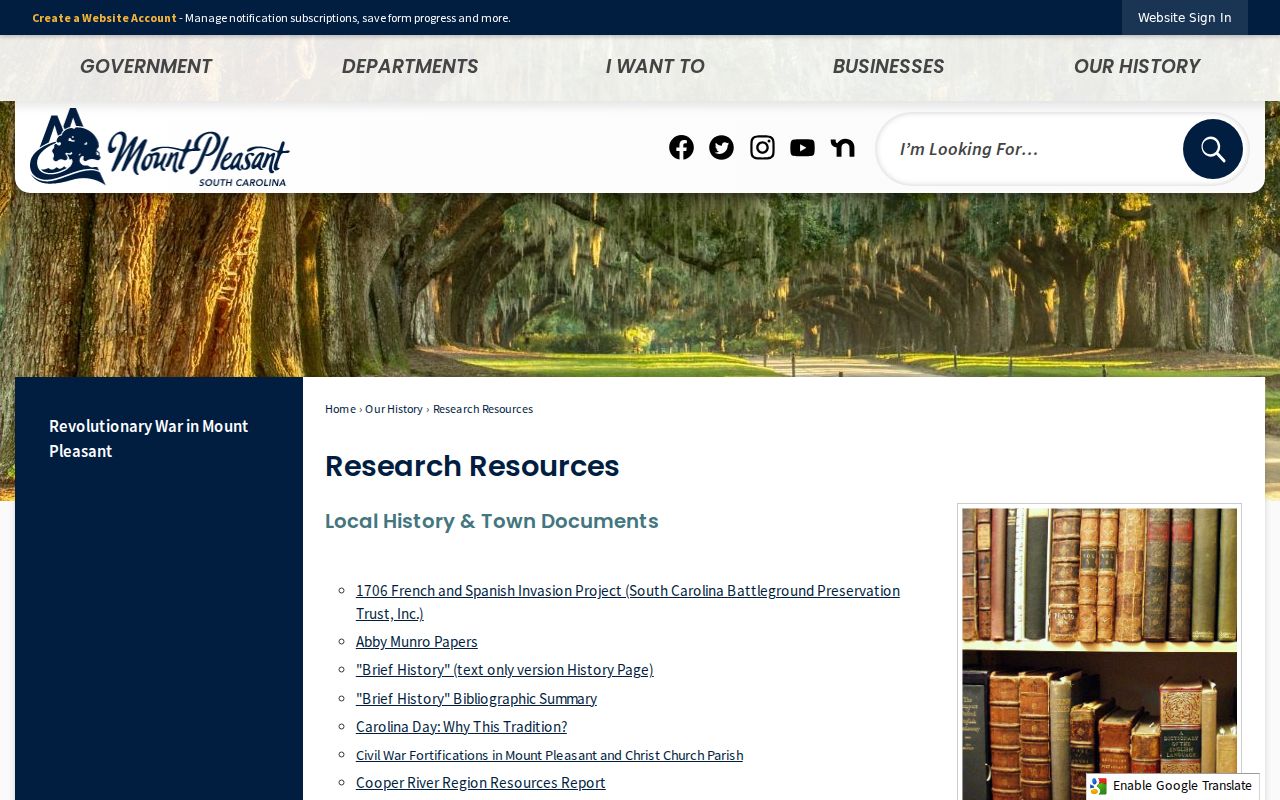The height and width of the screenshot is (800, 1280).
Task: Open the 1706 French and Spanish Invasion Project link
Action: (628, 602)
